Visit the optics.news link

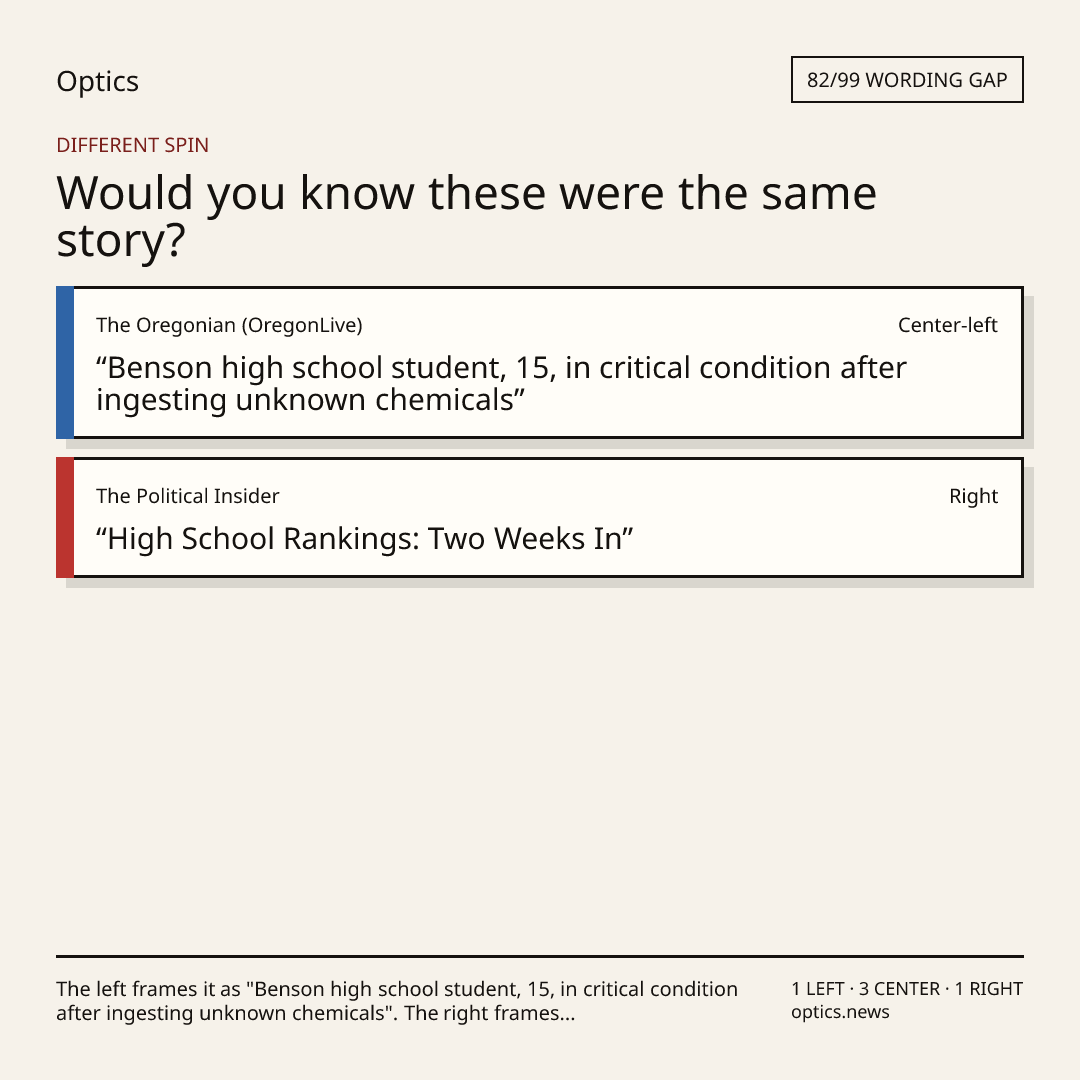pyautogui.click(x=840, y=1012)
